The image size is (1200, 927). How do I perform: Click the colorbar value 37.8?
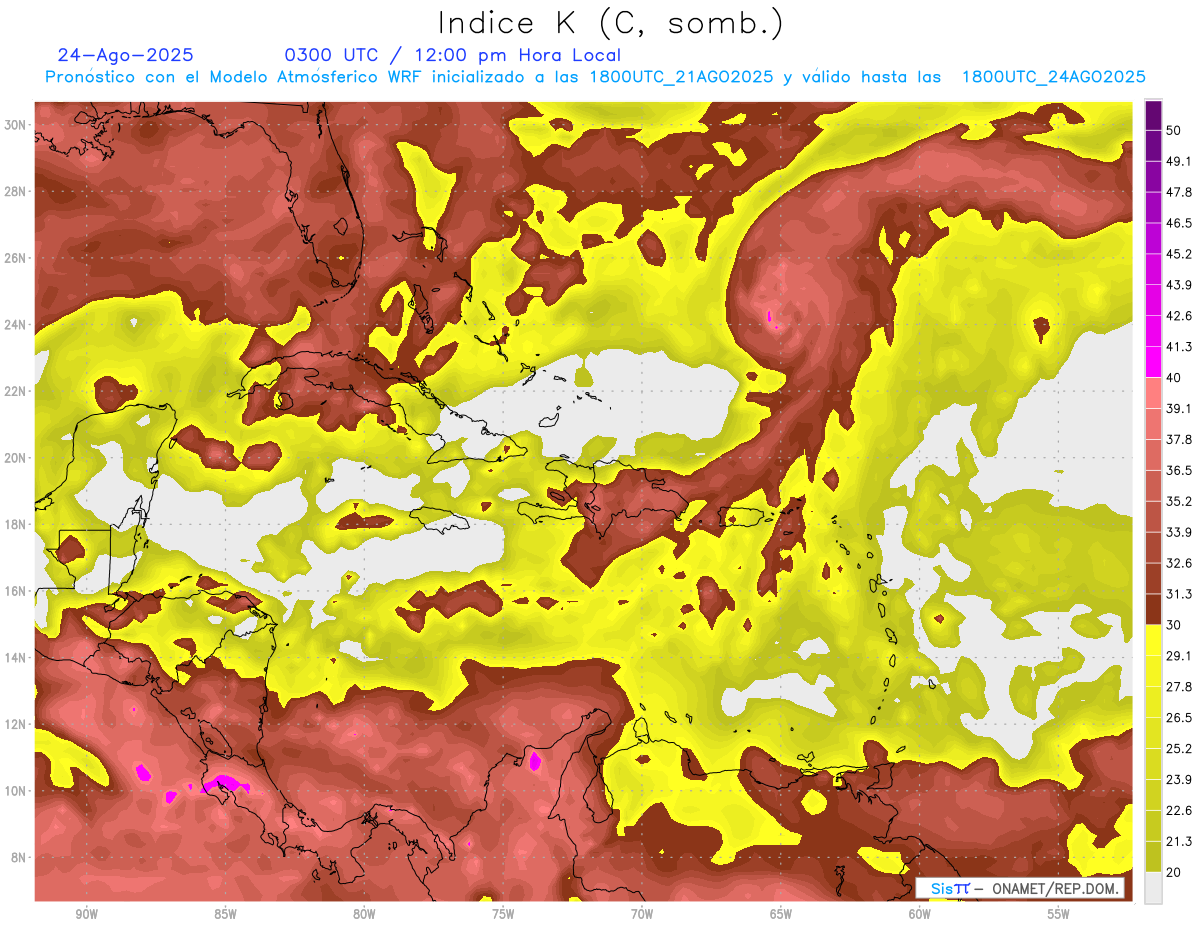pyautogui.click(x=1180, y=439)
